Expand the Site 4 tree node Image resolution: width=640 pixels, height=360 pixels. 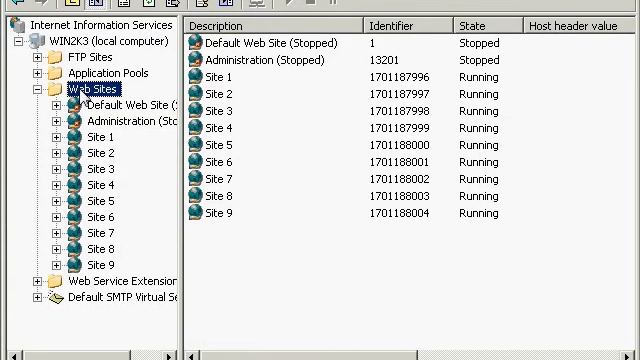(56, 185)
